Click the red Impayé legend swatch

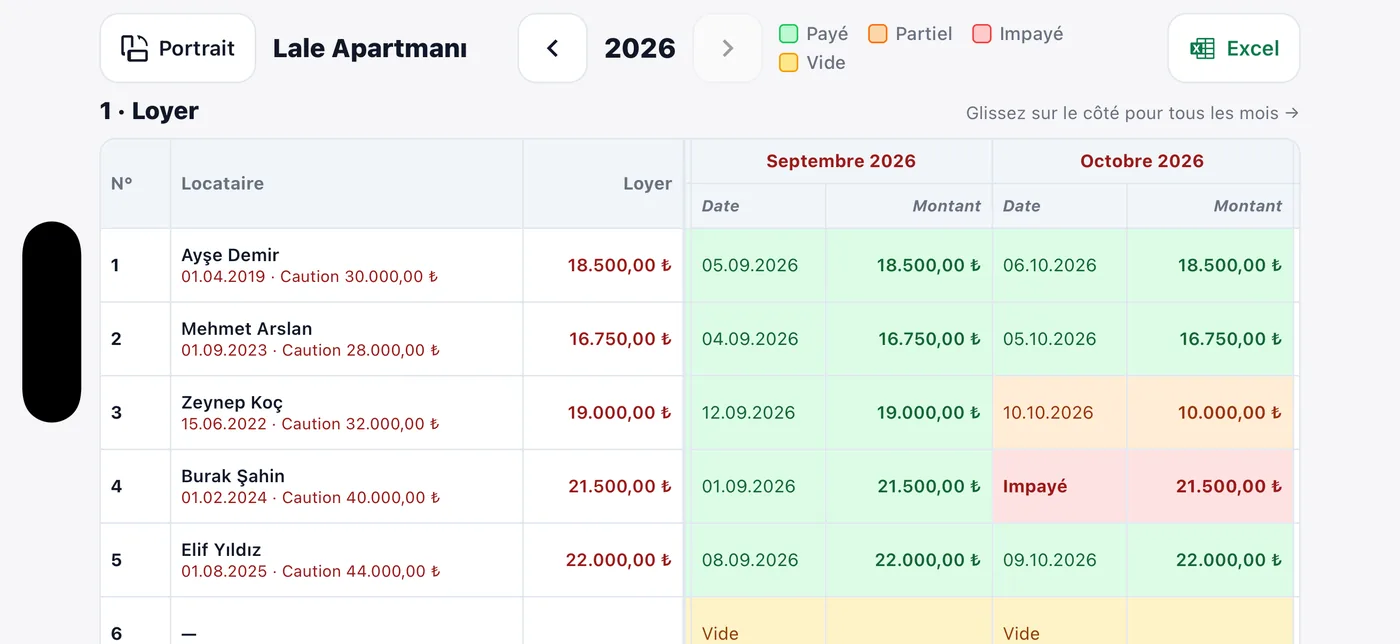[982, 34]
